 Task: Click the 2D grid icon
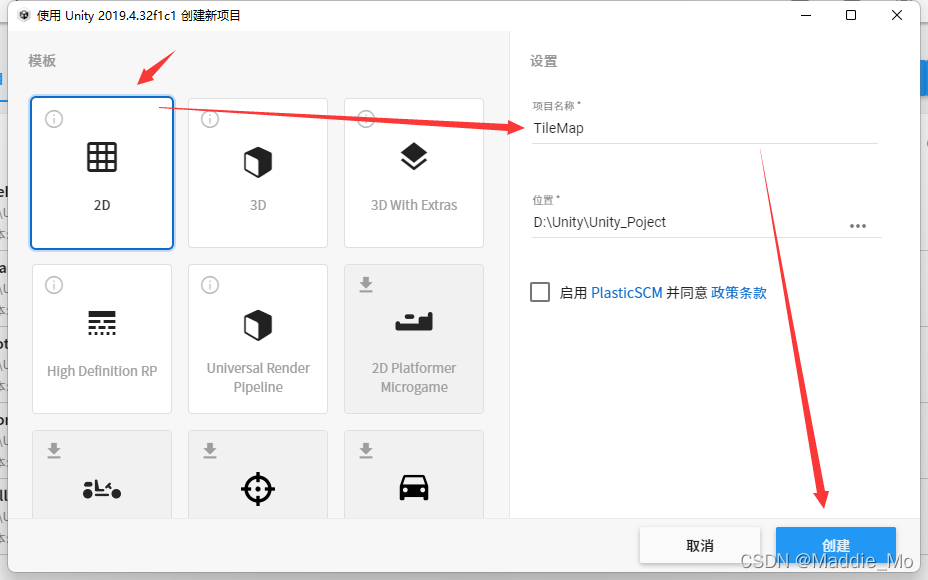(x=102, y=157)
